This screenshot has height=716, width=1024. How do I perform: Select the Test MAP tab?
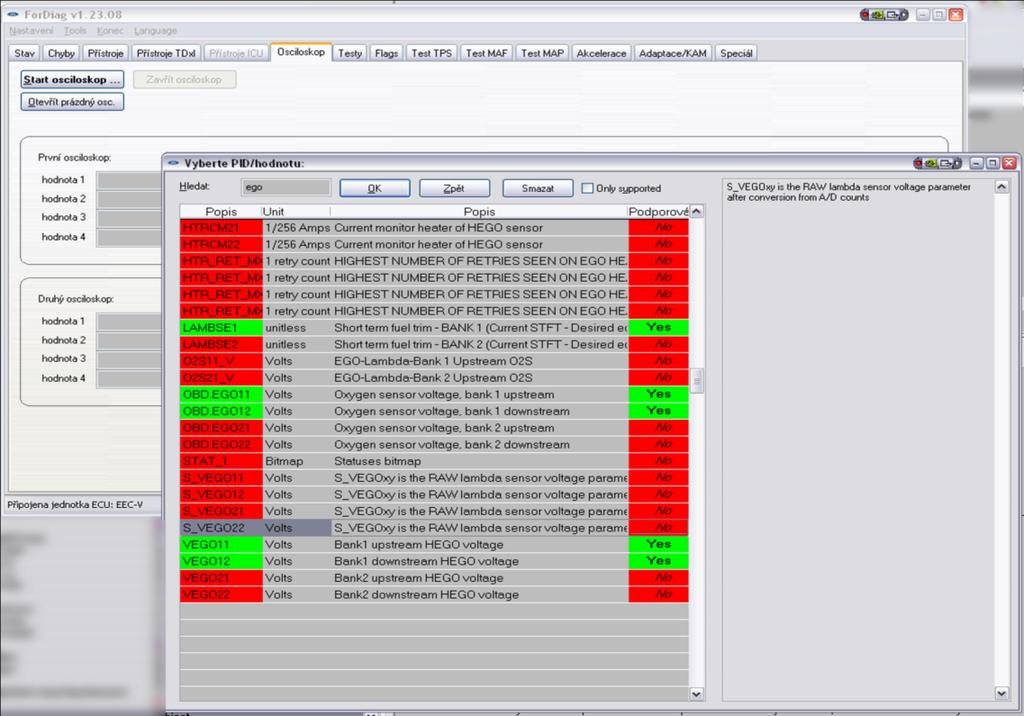click(542, 53)
